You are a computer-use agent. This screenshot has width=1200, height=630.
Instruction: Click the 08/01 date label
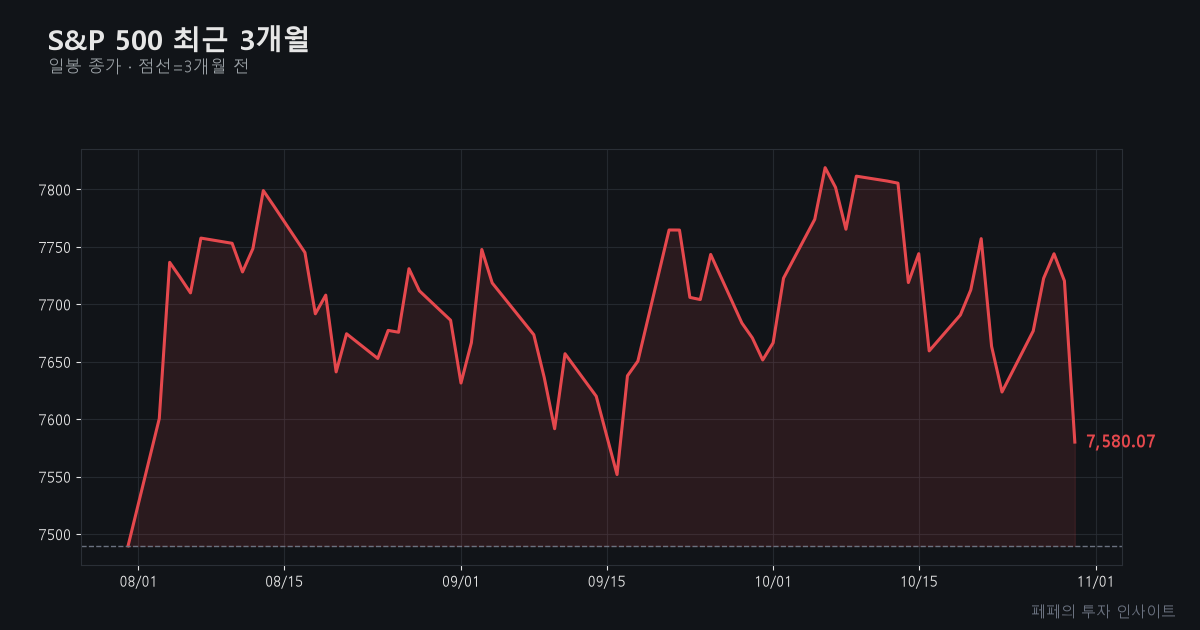[x=138, y=581]
